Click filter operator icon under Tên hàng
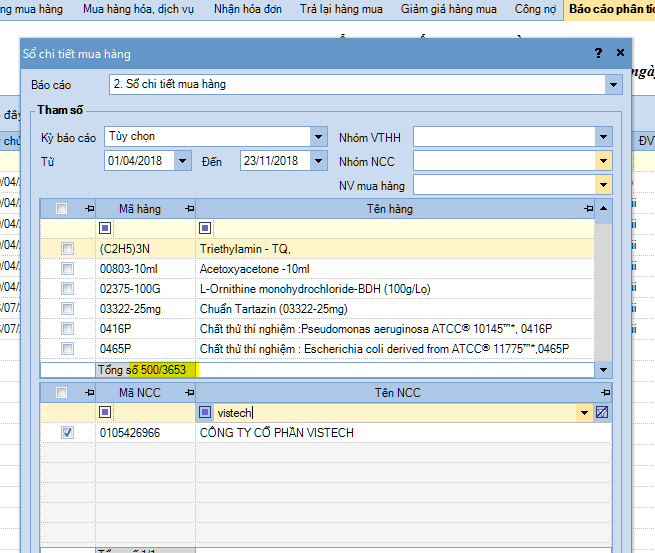The image size is (655, 553). (x=205, y=228)
